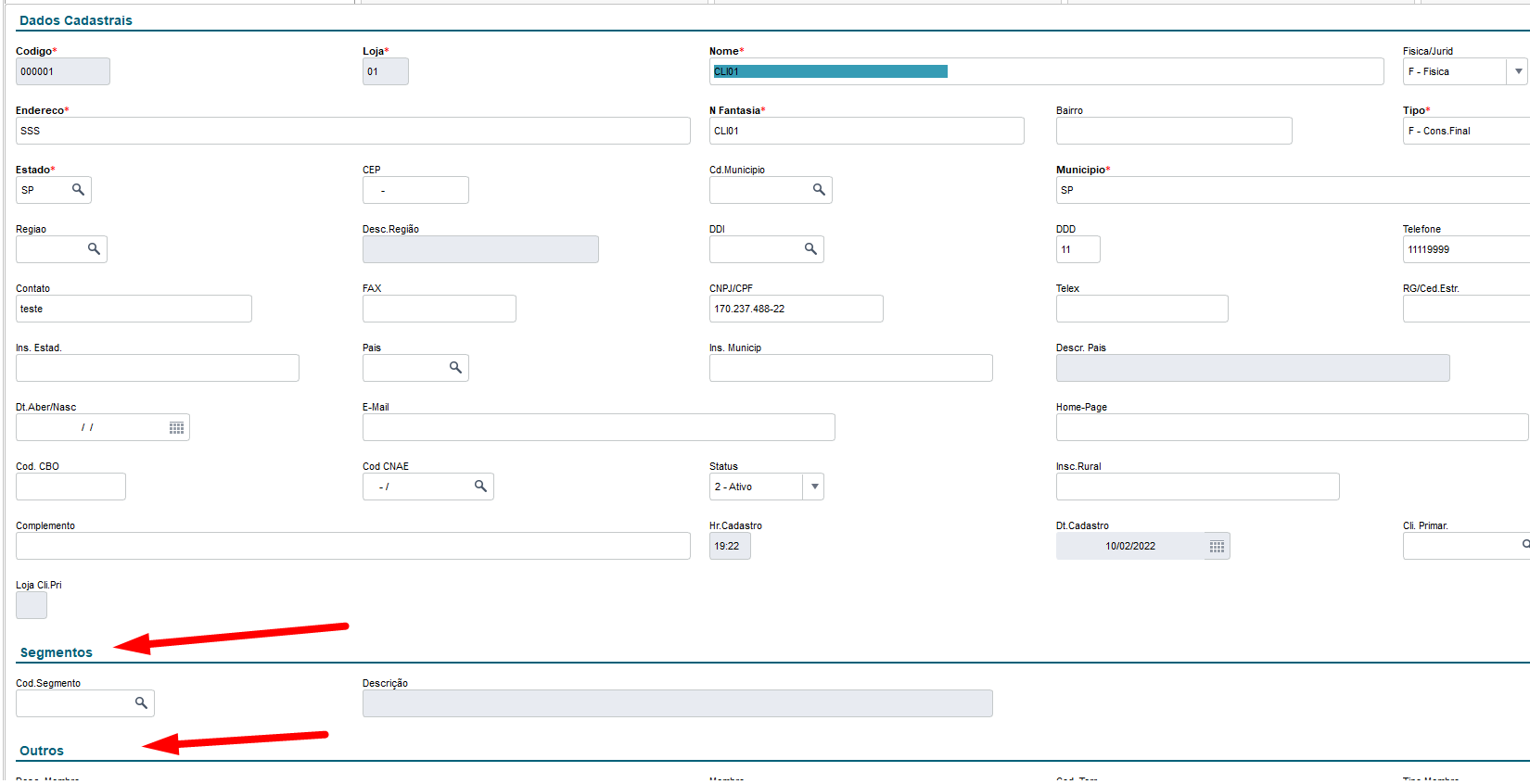Image resolution: width=1530 pixels, height=784 pixels.
Task: Open Cd.Municipio search magnifier
Action: pyautogui.click(x=819, y=189)
